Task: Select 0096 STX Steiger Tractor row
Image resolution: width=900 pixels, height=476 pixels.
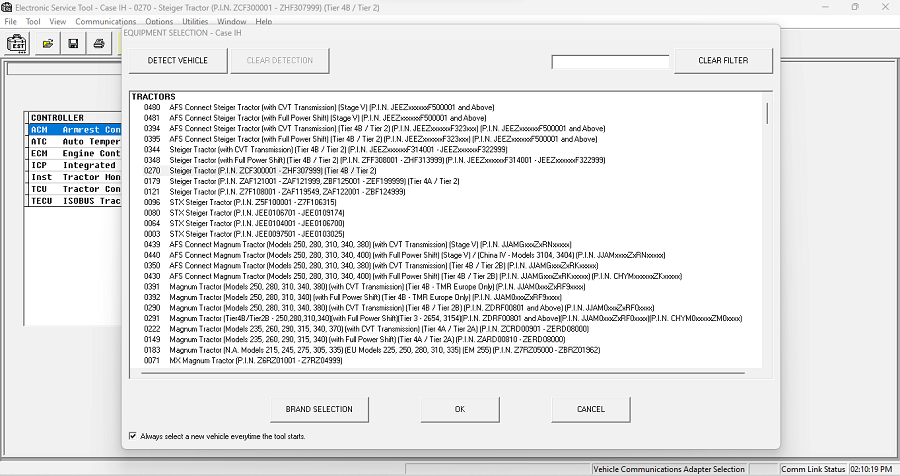Action: click(x=240, y=202)
